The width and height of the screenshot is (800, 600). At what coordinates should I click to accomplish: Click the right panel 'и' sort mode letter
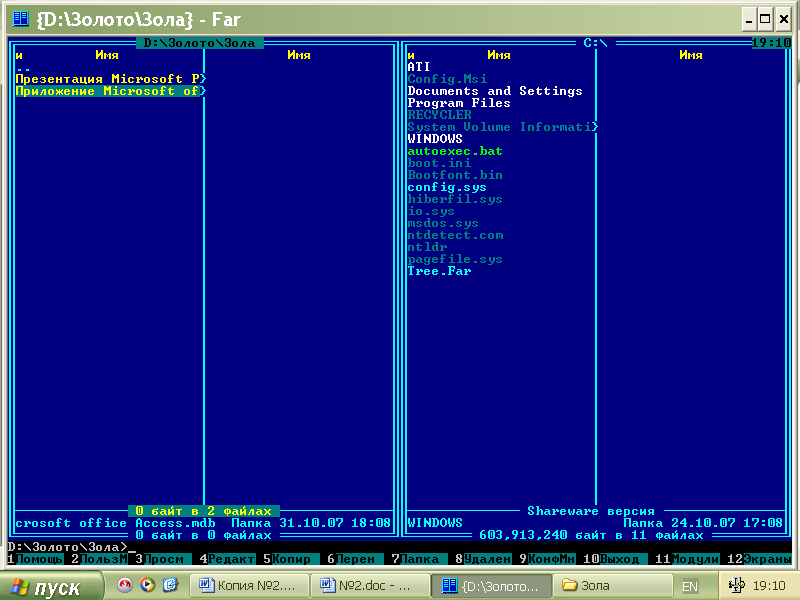411,55
